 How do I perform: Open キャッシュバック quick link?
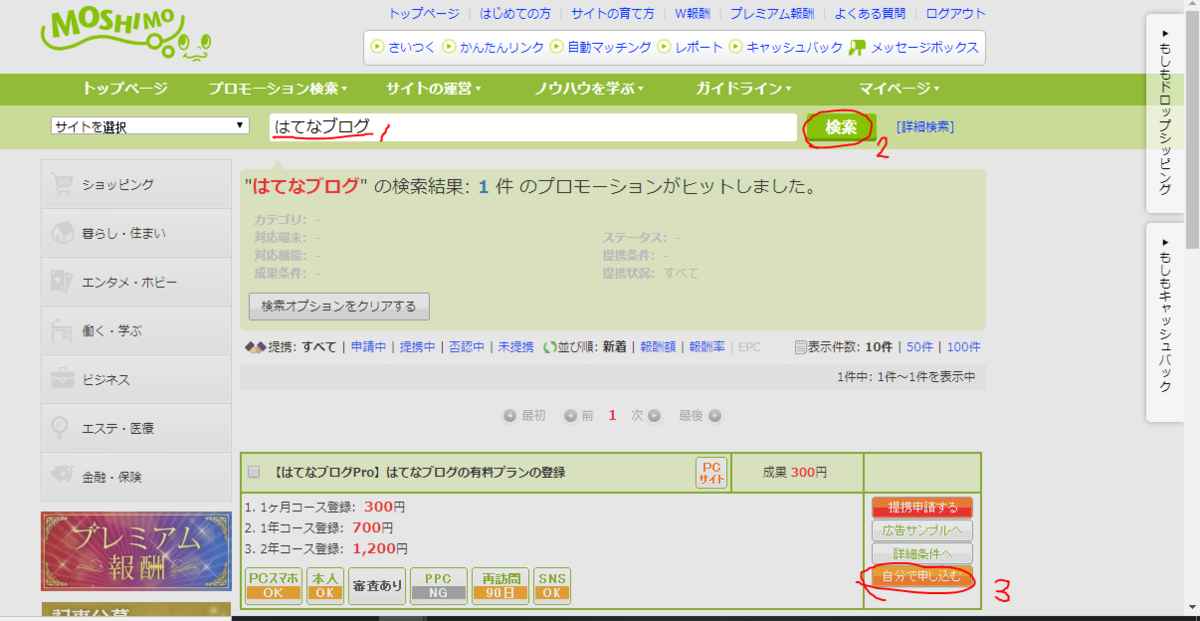tap(785, 47)
